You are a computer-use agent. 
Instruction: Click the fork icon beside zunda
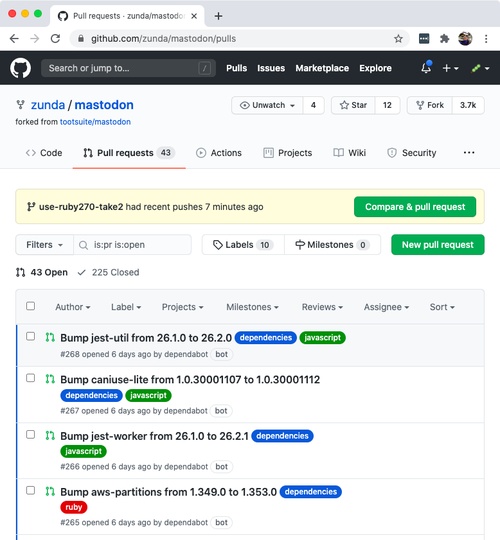coord(20,105)
